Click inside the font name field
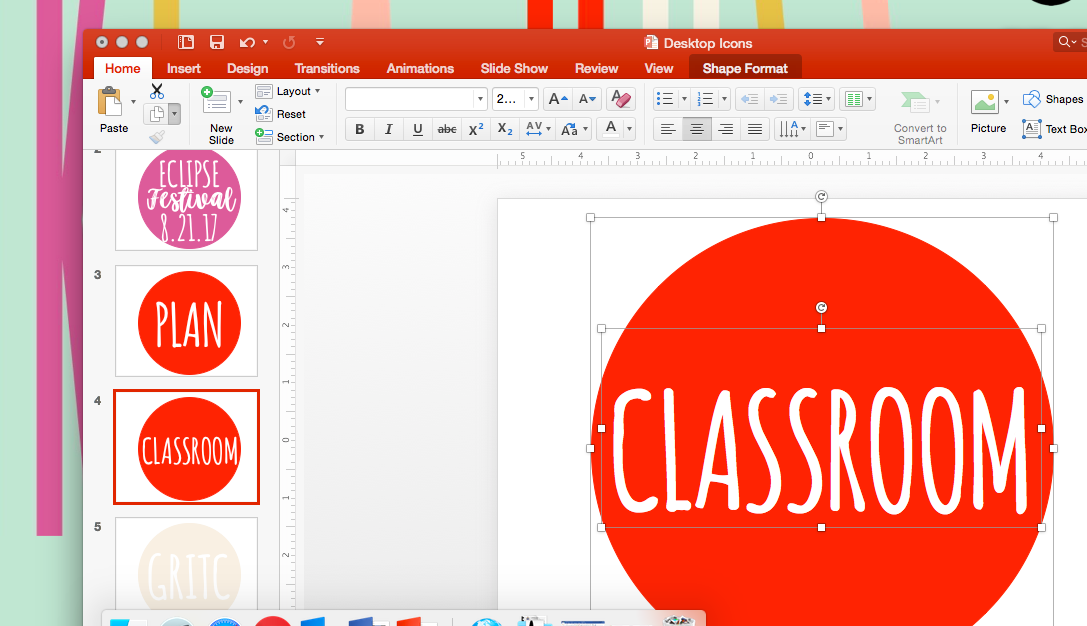The image size is (1087, 626). tap(410, 99)
